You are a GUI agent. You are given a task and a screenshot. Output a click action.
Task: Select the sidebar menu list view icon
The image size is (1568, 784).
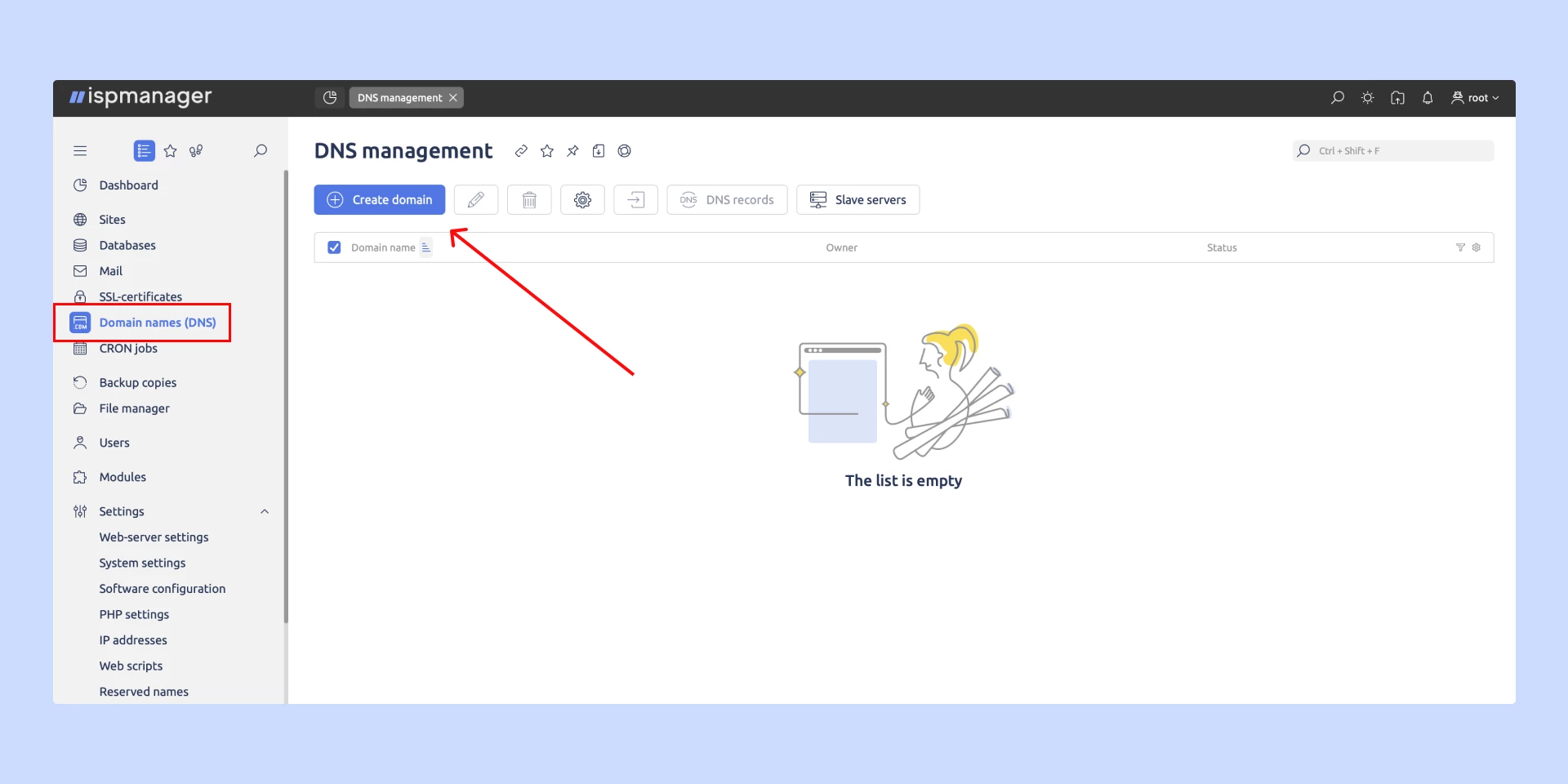point(144,151)
